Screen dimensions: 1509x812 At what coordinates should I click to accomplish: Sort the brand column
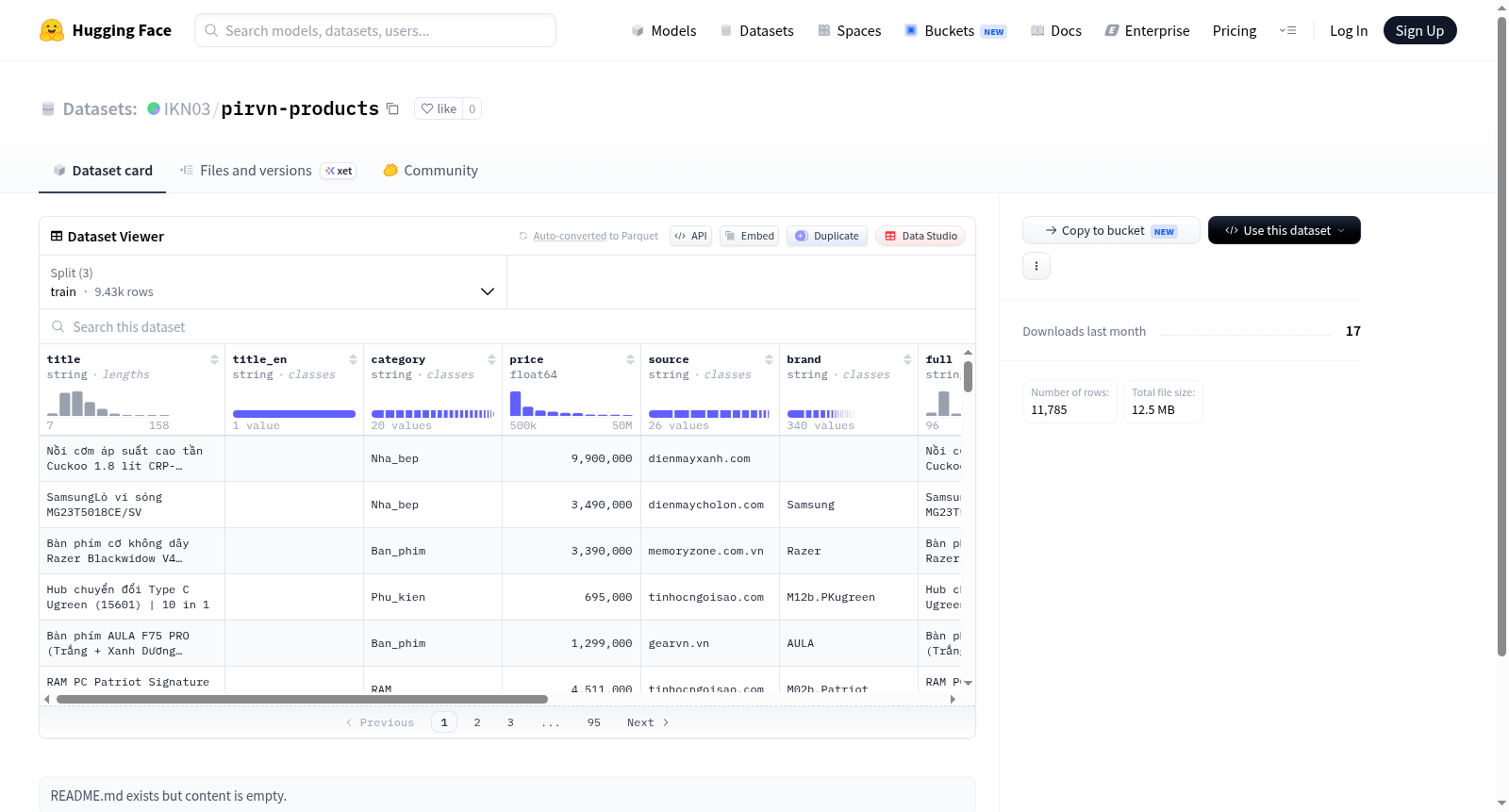[907, 359]
